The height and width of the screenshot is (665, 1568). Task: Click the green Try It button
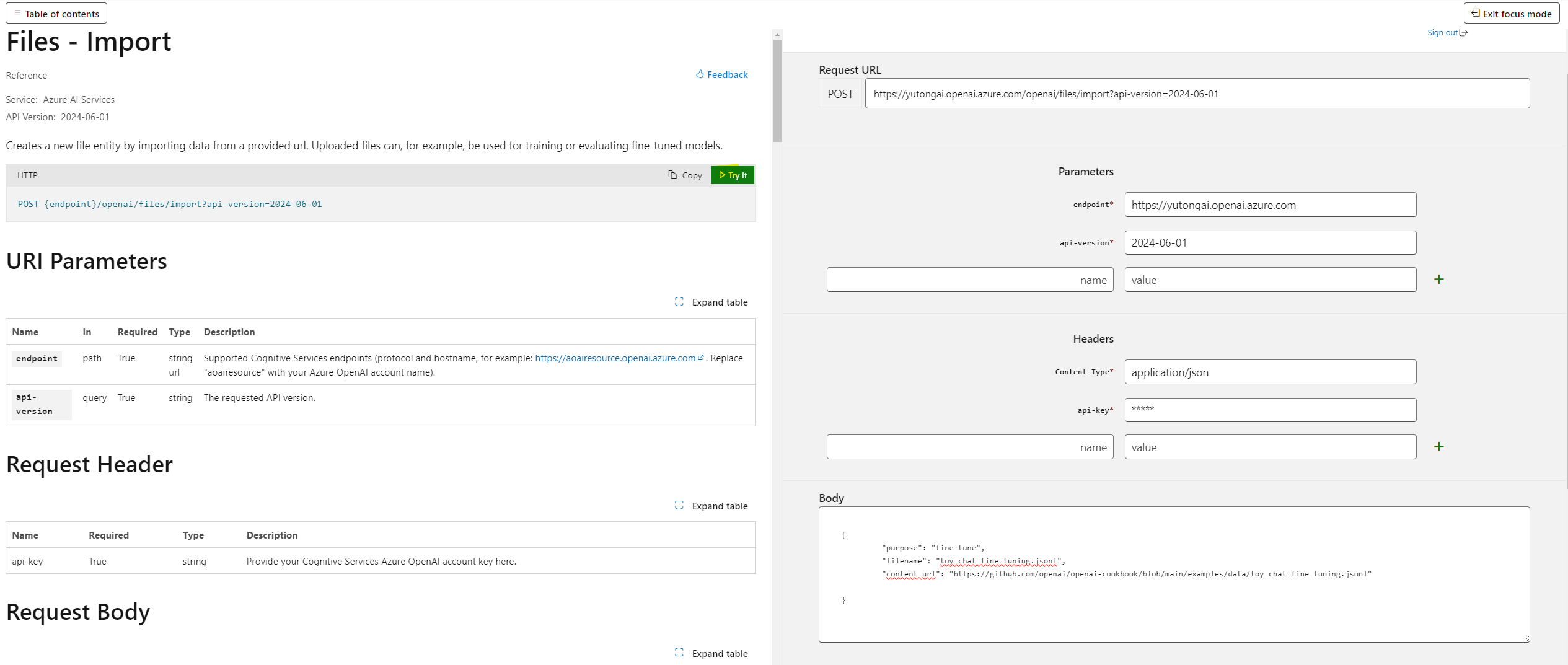coord(733,175)
